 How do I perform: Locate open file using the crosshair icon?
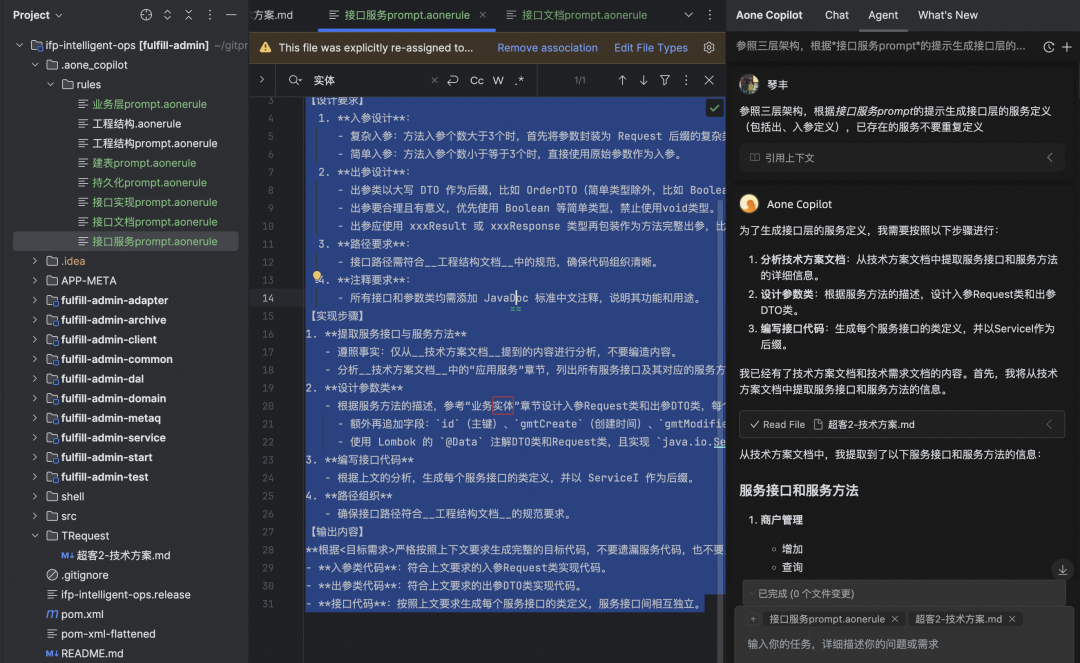pos(146,14)
